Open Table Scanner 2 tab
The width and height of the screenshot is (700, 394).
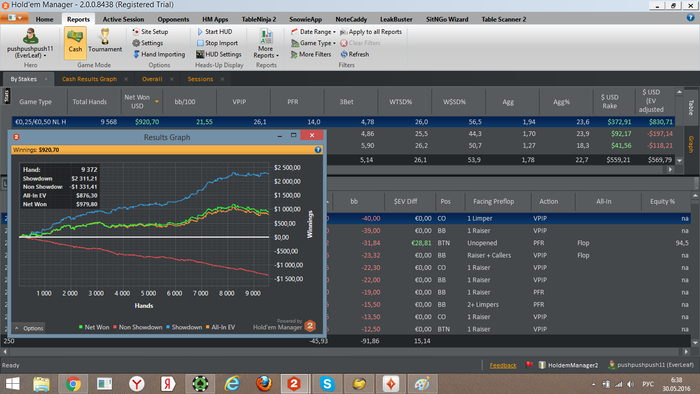click(x=504, y=19)
